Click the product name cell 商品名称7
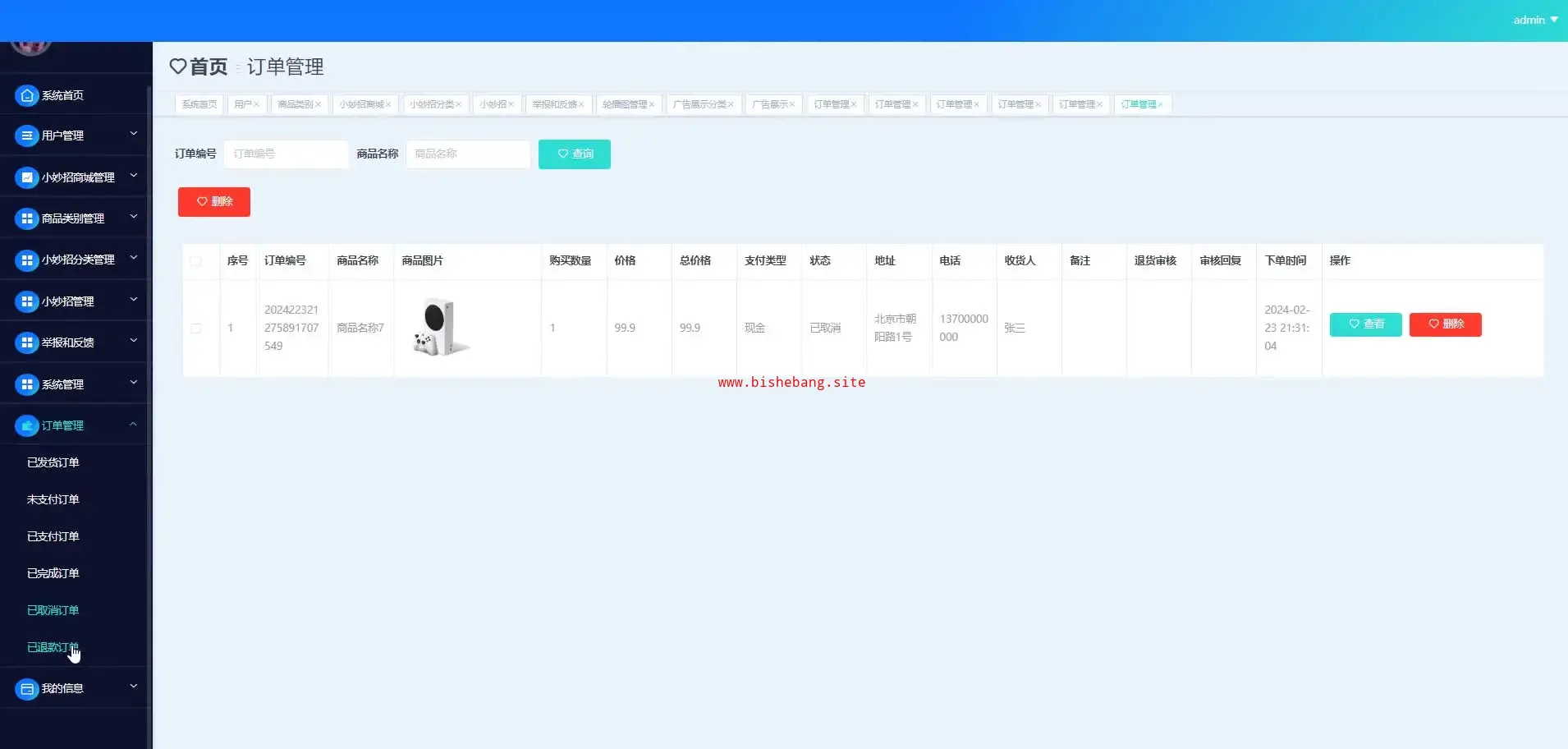 [360, 328]
